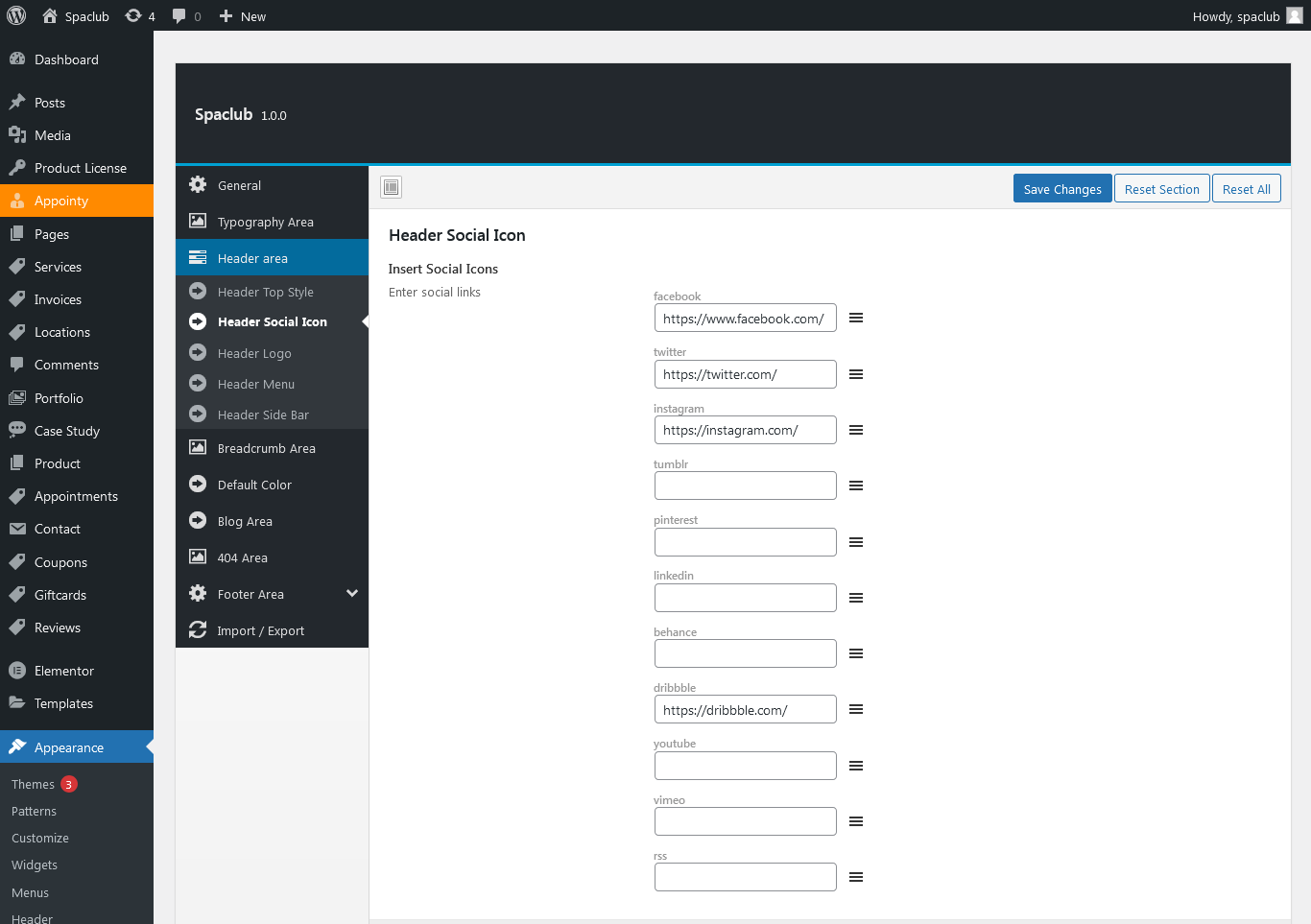Open the Header Top Style subsection
Viewport: 1311px width, 924px height.
point(272,292)
